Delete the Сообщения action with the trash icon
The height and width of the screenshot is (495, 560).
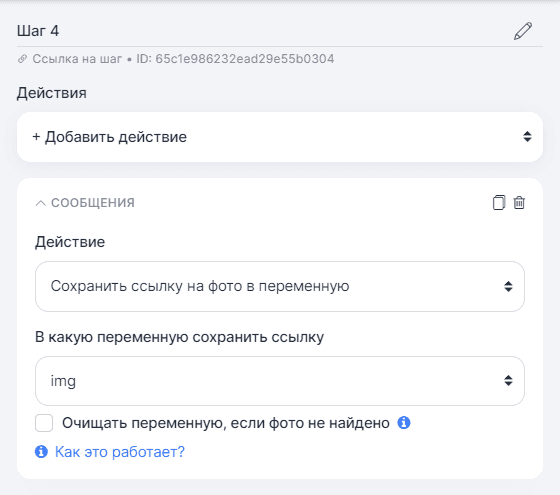[519, 202]
